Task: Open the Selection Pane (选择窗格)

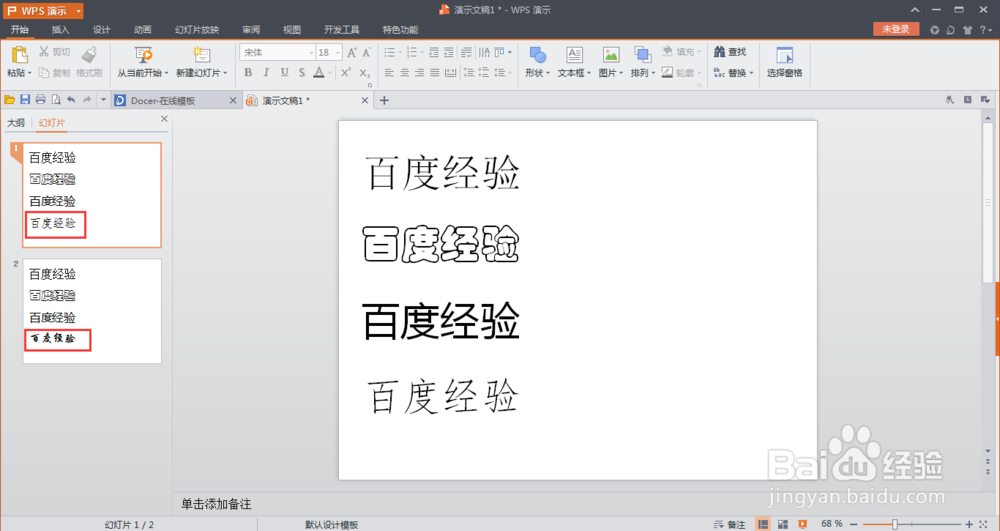Action: pos(784,62)
